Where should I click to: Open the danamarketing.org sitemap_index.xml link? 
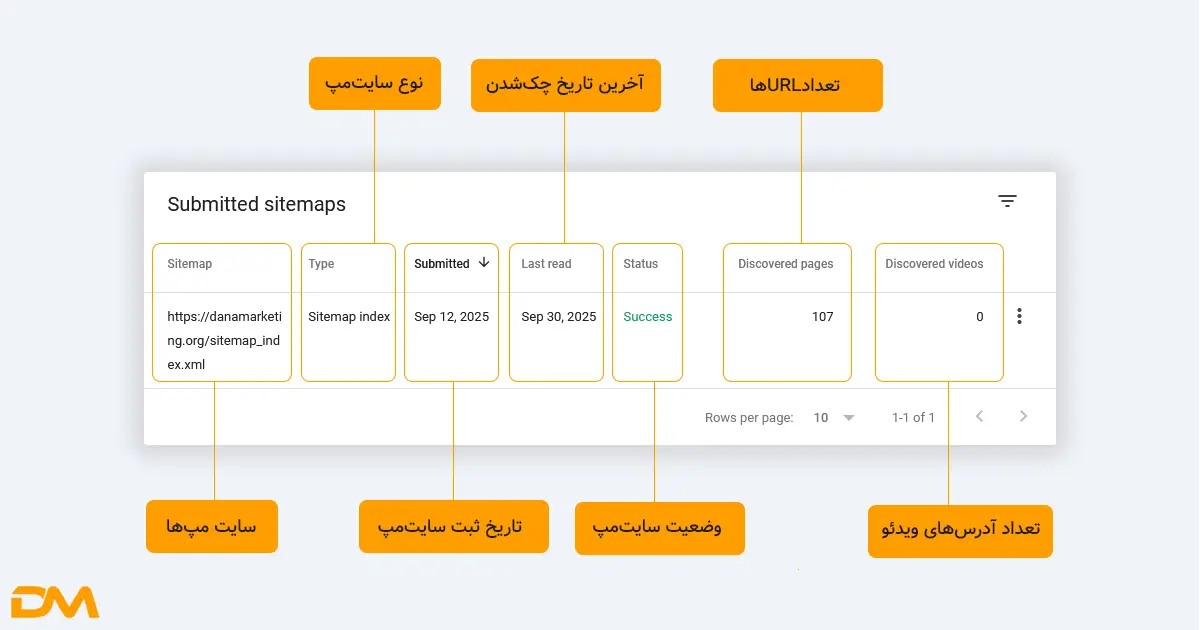pyautogui.click(x=224, y=340)
